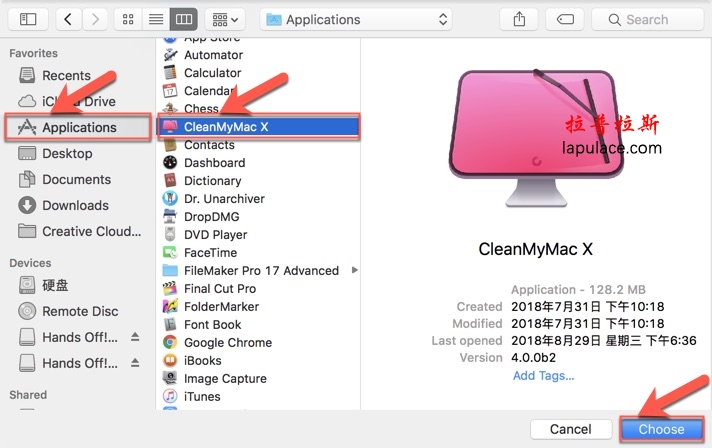The image size is (712, 448).
Task: Click the CleanMyMac X preview image
Action: click(x=536, y=138)
